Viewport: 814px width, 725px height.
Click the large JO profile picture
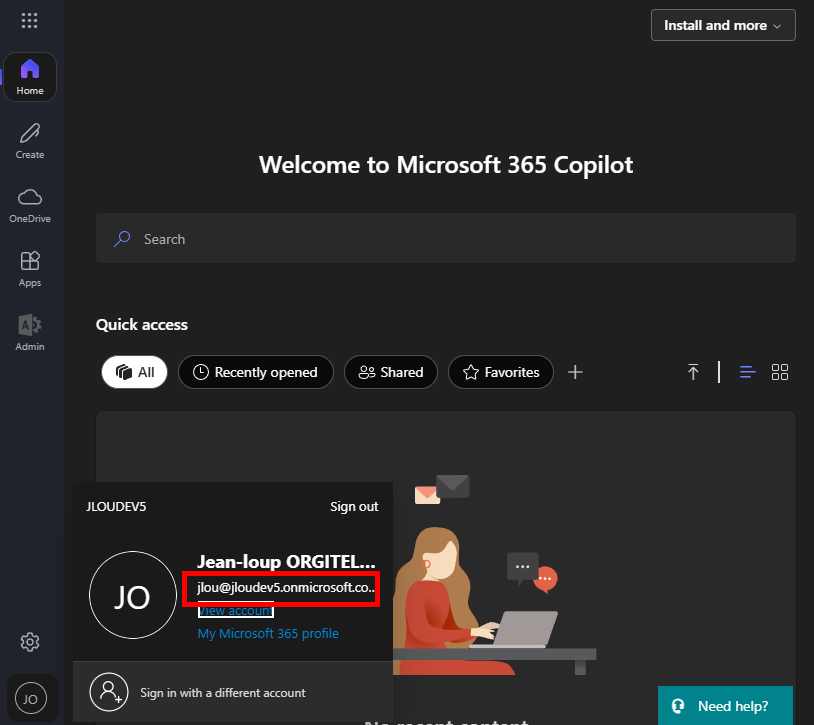pos(133,595)
